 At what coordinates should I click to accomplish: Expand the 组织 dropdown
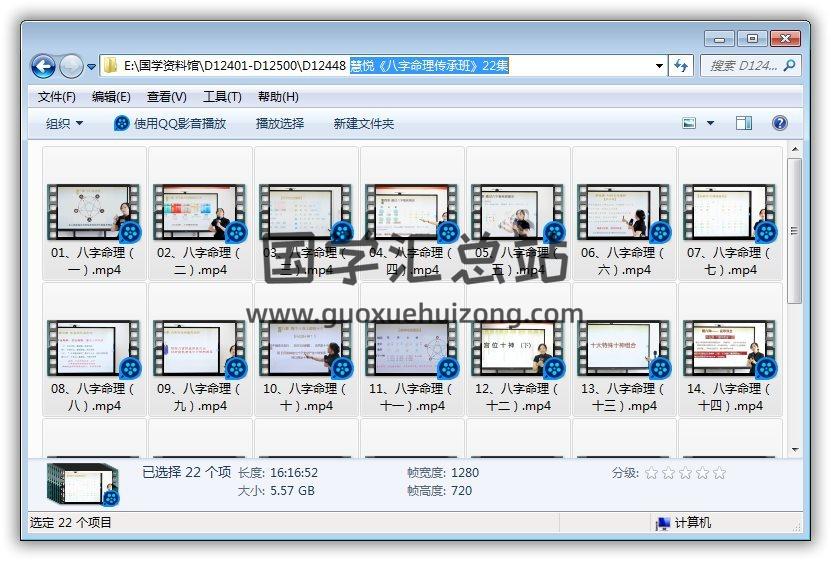pos(64,123)
